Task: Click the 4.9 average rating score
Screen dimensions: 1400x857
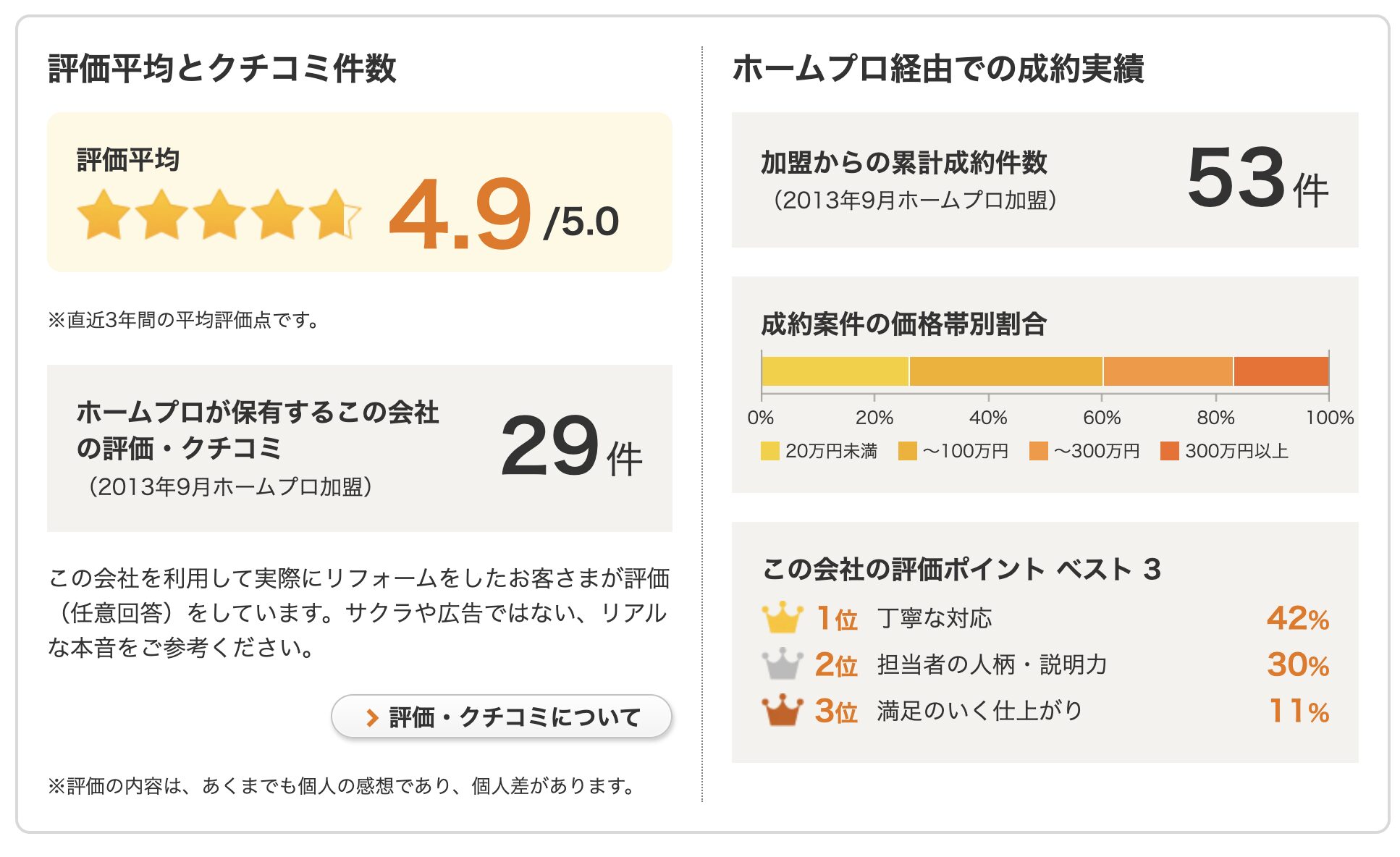Action: click(460, 215)
